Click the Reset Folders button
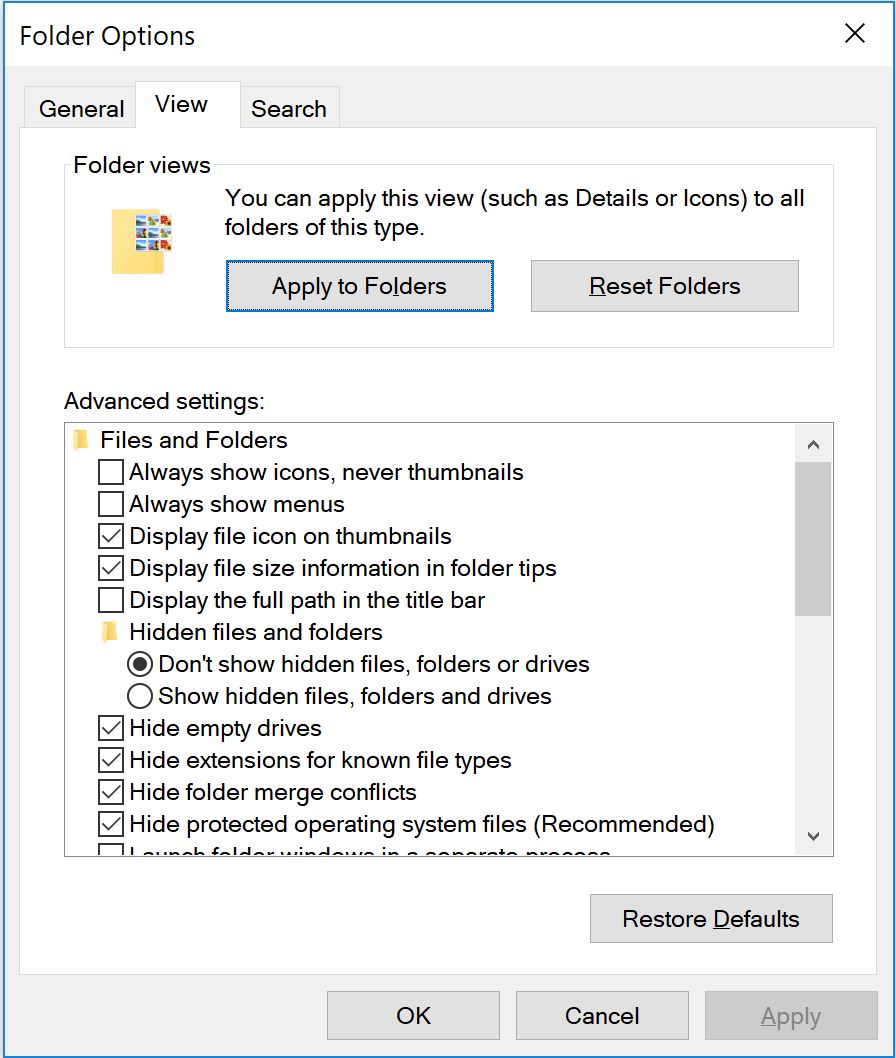Image resolution: width=896 pixels, height=1058 pixels. (x=665, y=286)
